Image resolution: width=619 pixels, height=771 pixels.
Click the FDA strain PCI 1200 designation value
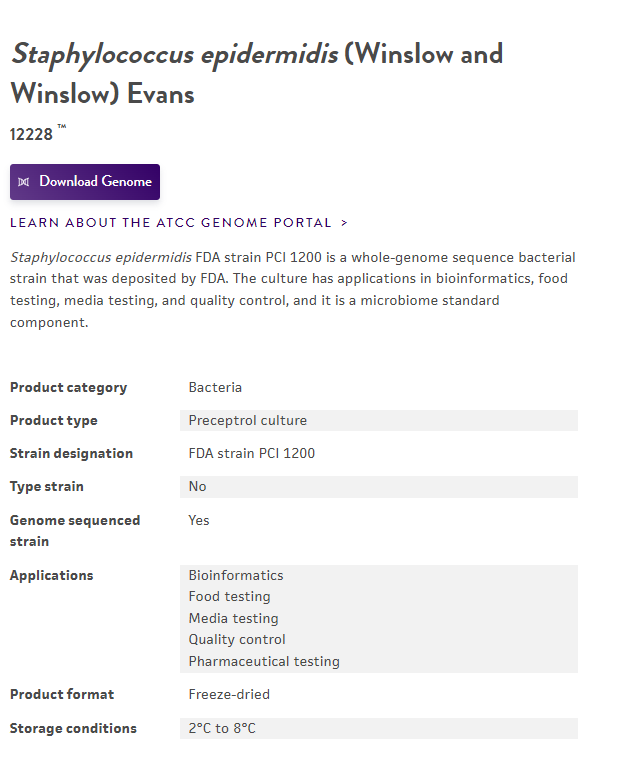coord(252,453)
